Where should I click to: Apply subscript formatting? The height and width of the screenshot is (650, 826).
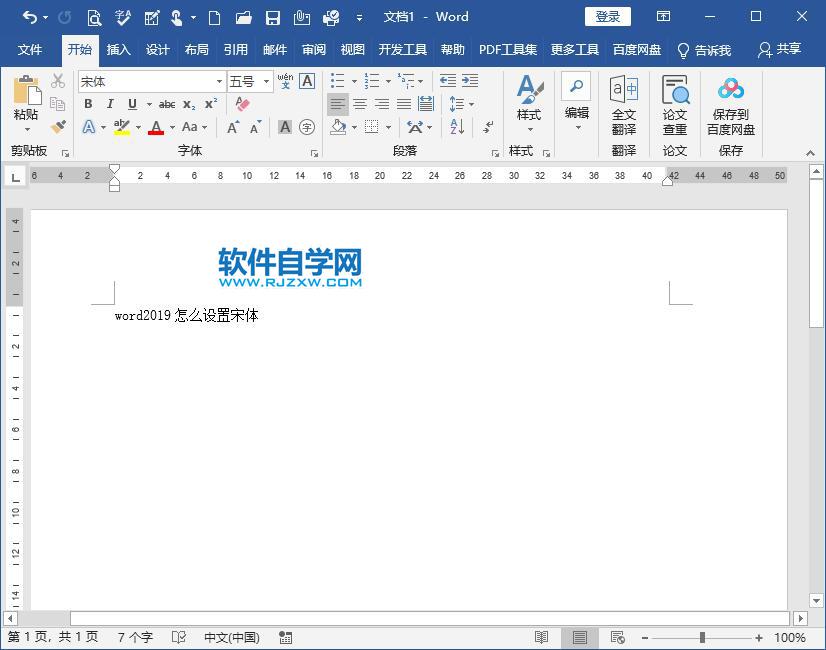(x=189, y=104)
